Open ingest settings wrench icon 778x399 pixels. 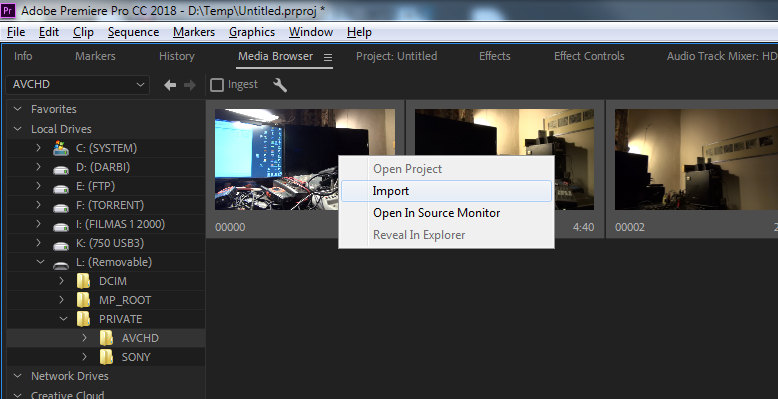[x=280, y=85]
